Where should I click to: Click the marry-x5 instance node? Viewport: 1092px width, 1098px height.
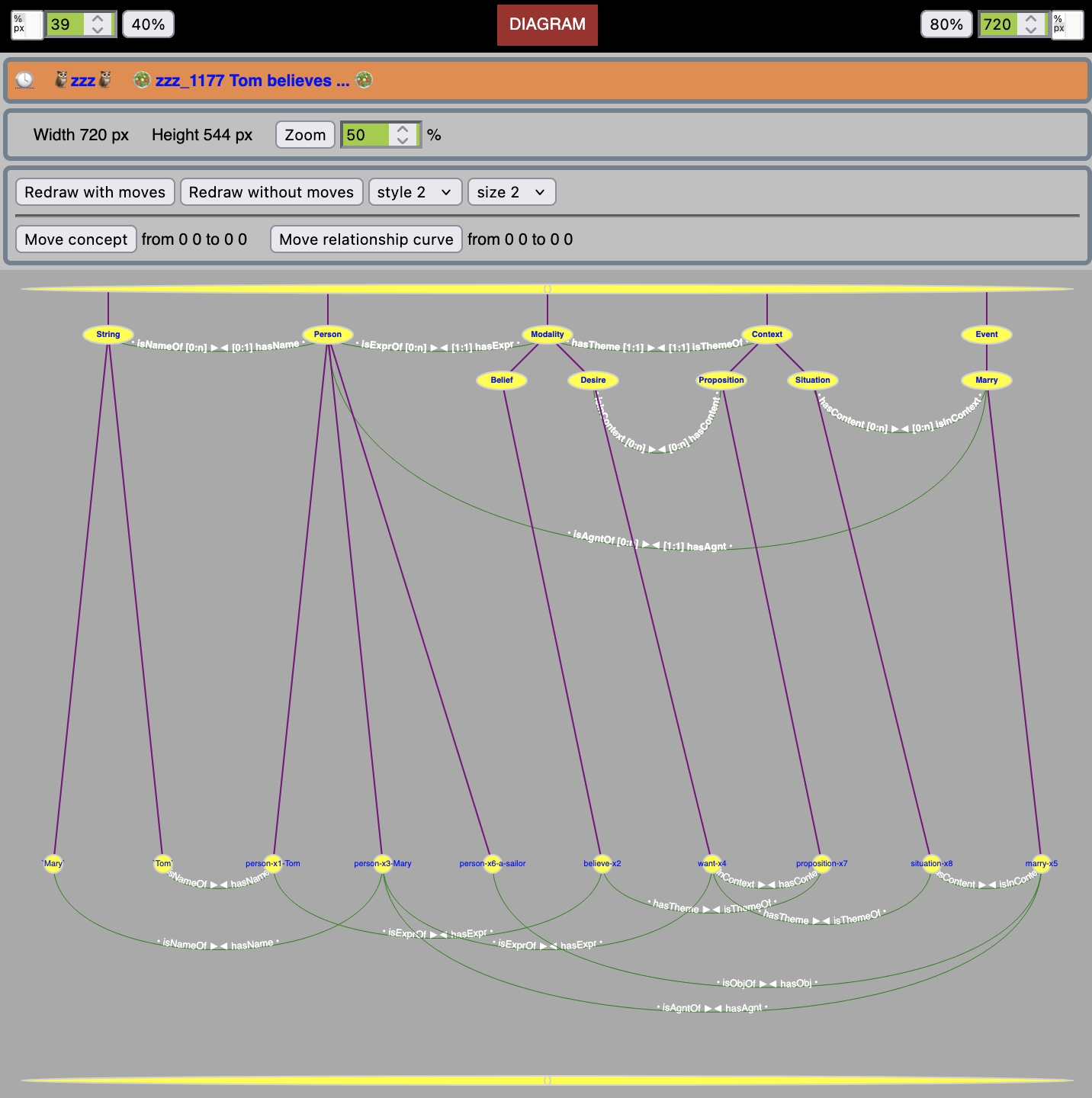pos(1042,863)
